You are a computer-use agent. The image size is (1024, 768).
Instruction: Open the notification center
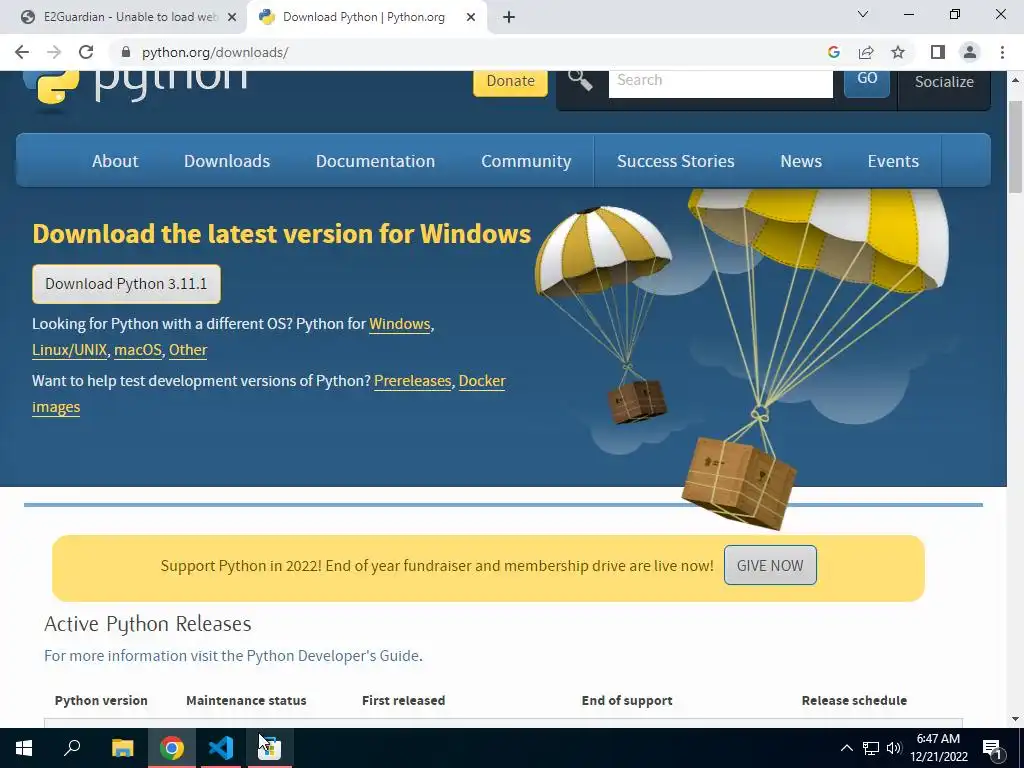992,749
